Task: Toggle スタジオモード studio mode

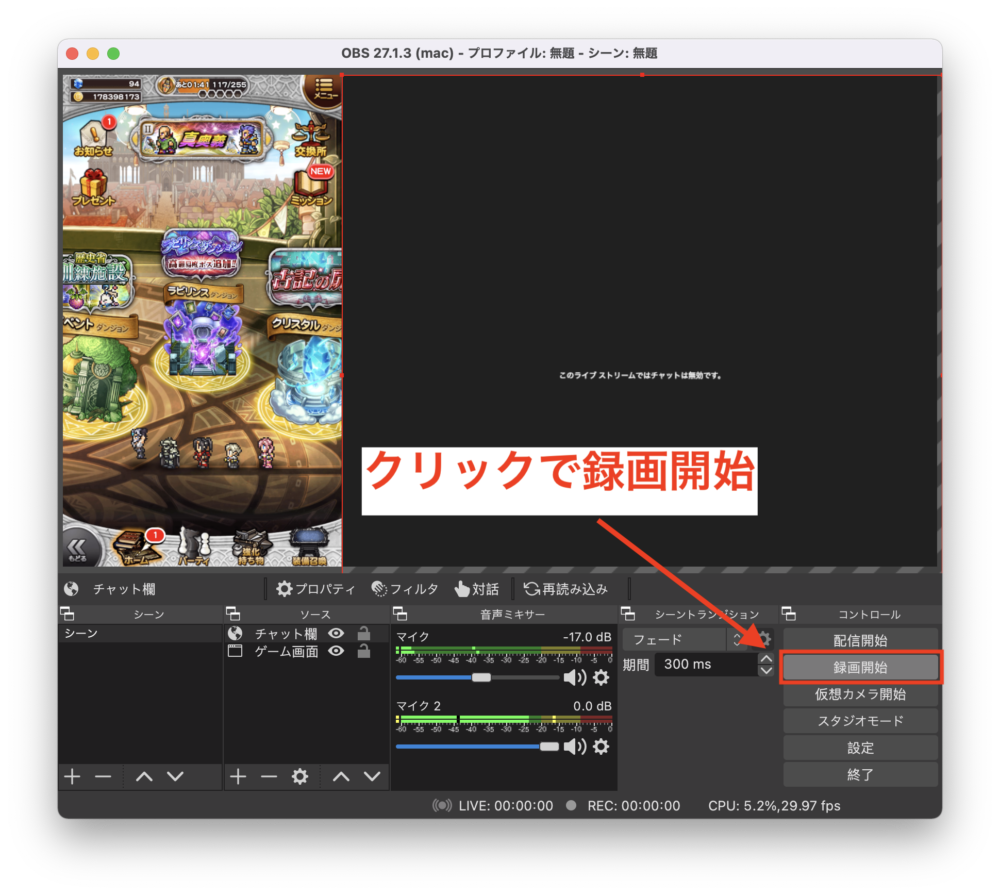Action: tap(860, 721)
